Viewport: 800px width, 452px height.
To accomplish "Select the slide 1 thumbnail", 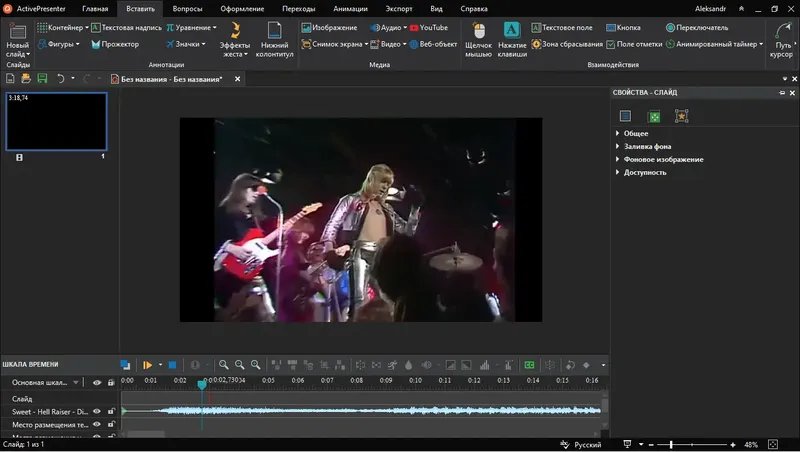I will click(x=56, y=121).
